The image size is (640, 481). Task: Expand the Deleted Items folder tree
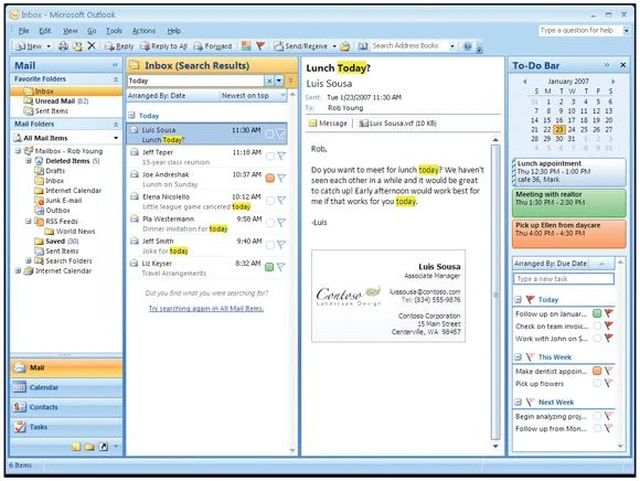point(28,161)
